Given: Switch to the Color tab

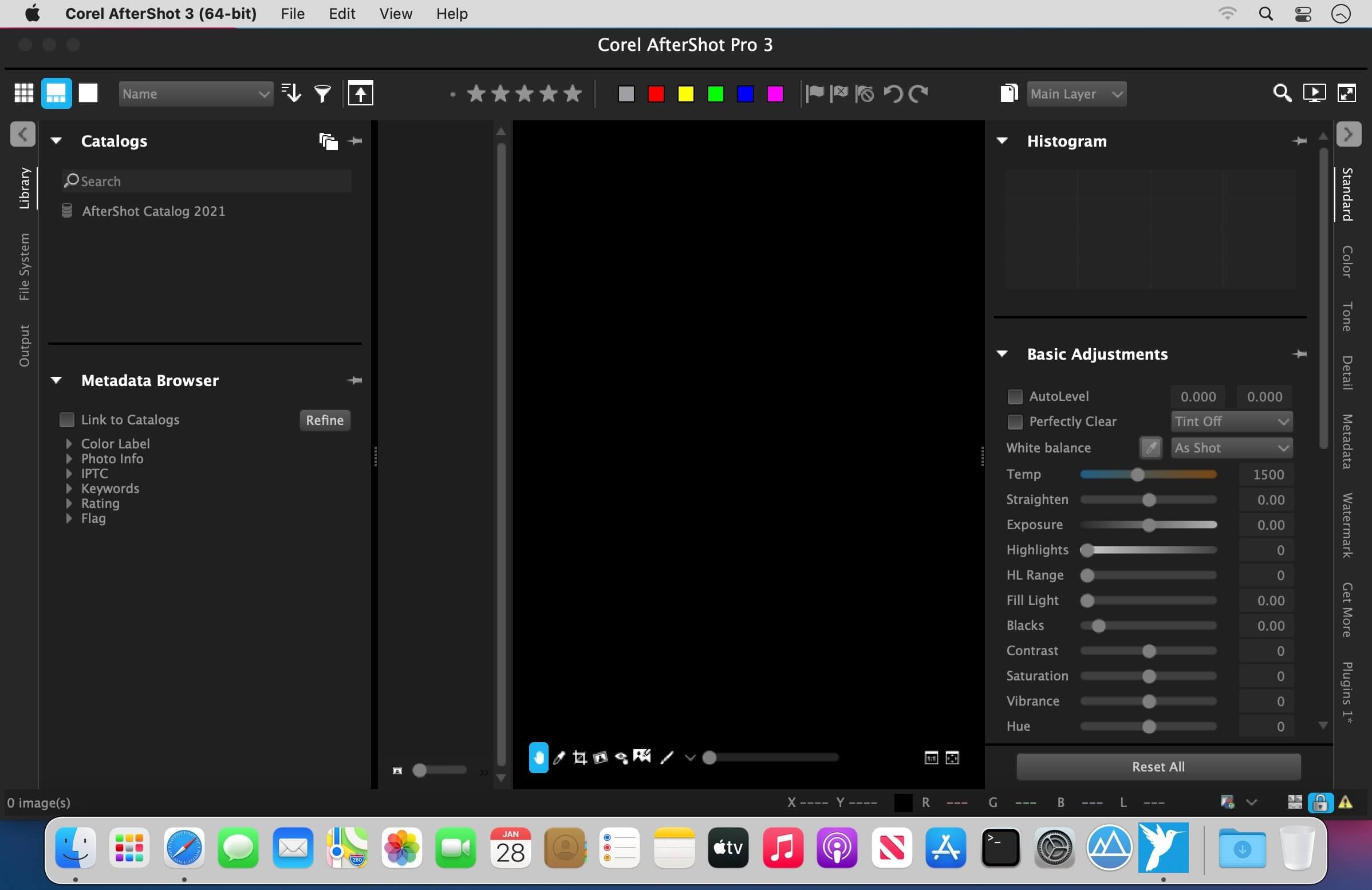Looking at the screenshot, I should 1347,262.
